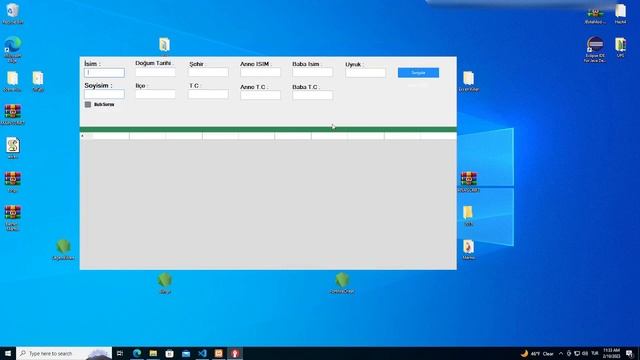The width and height of the screenshot is (640, 360).
Task: Open the notification center icon
Action: pos(629,353)
